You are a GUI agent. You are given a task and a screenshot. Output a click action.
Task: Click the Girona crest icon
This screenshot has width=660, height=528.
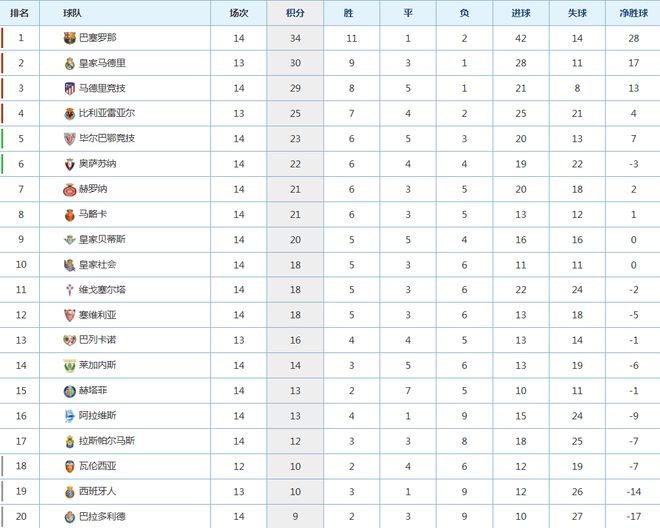tap(69, 190)
